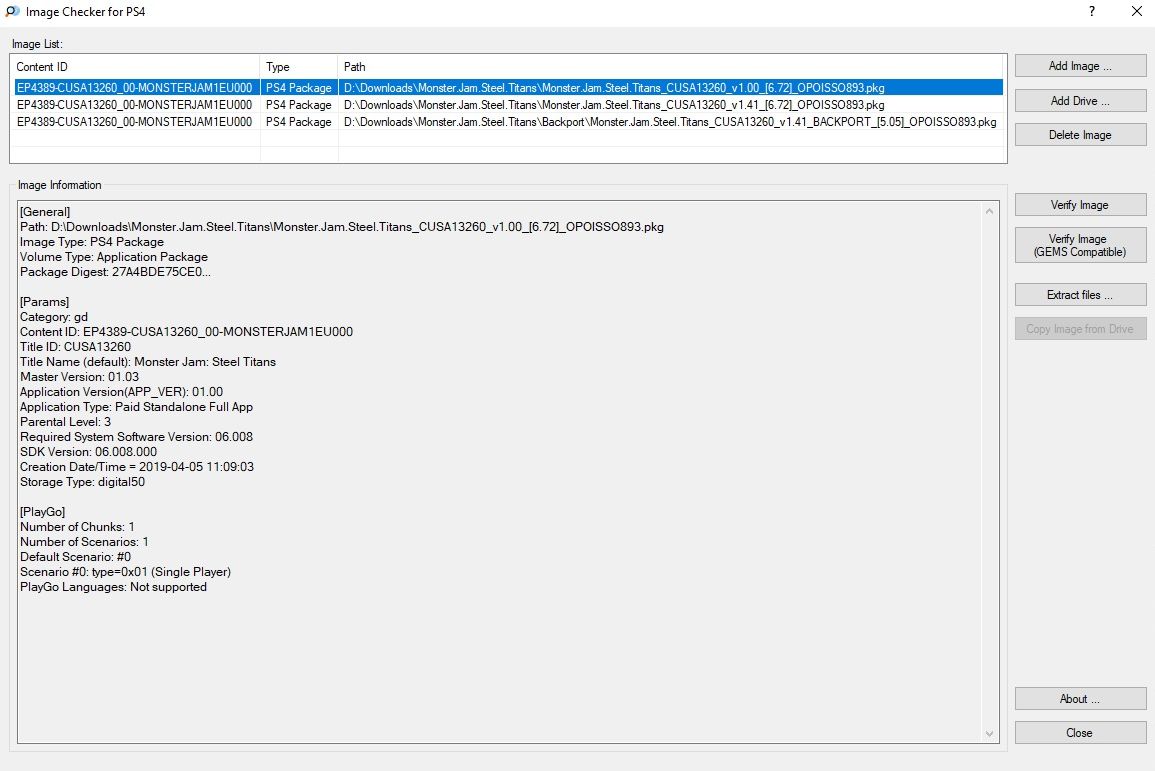1155x771 pixels.
Task: Click the info panel scrollbar up arrow
Action: 990,211
